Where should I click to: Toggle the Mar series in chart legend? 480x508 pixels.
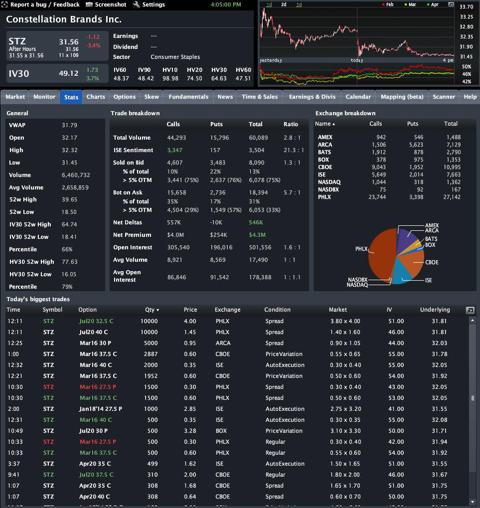410,5
